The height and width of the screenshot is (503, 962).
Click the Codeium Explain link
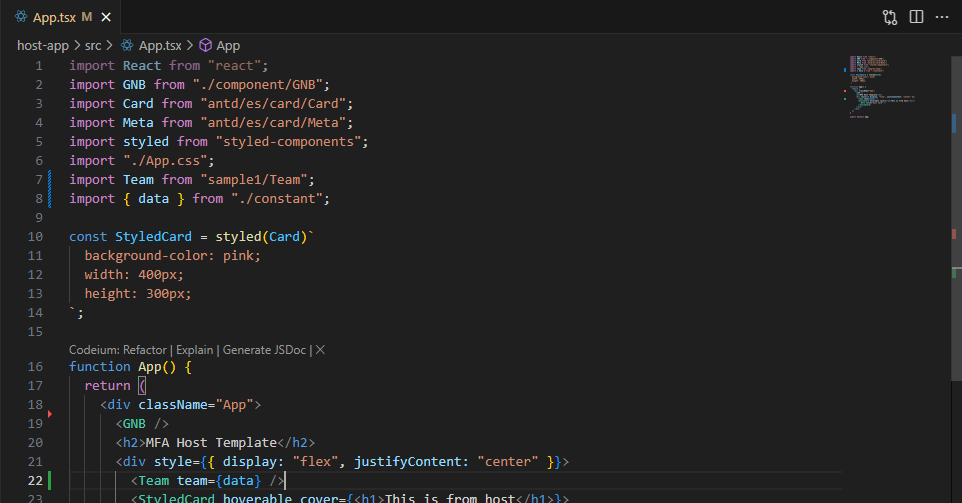(194, 350)
